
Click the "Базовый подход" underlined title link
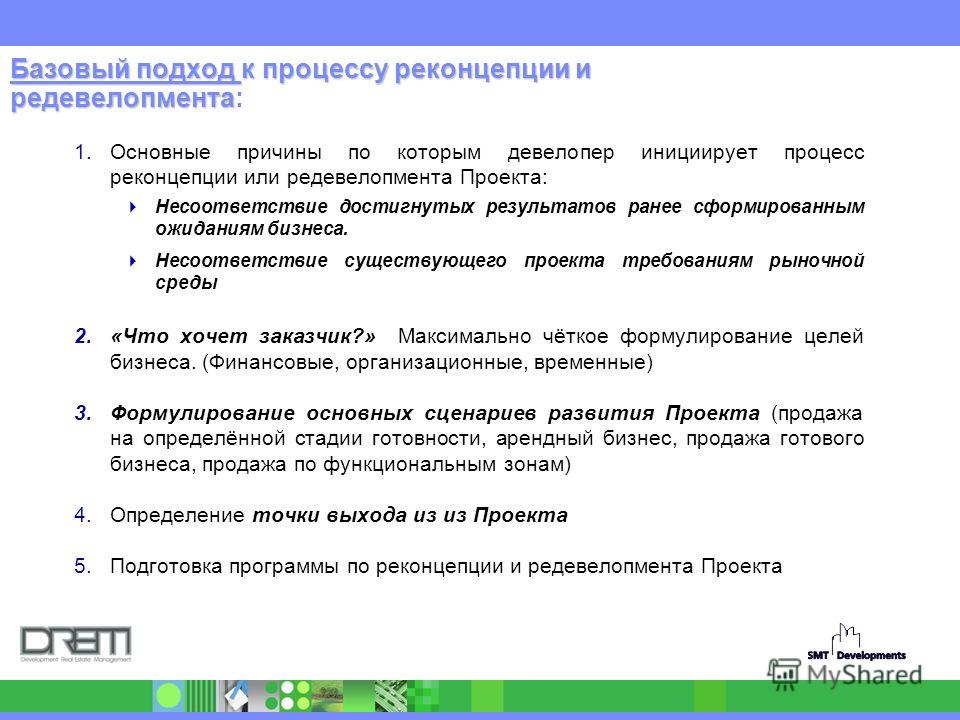pos(123,69)
